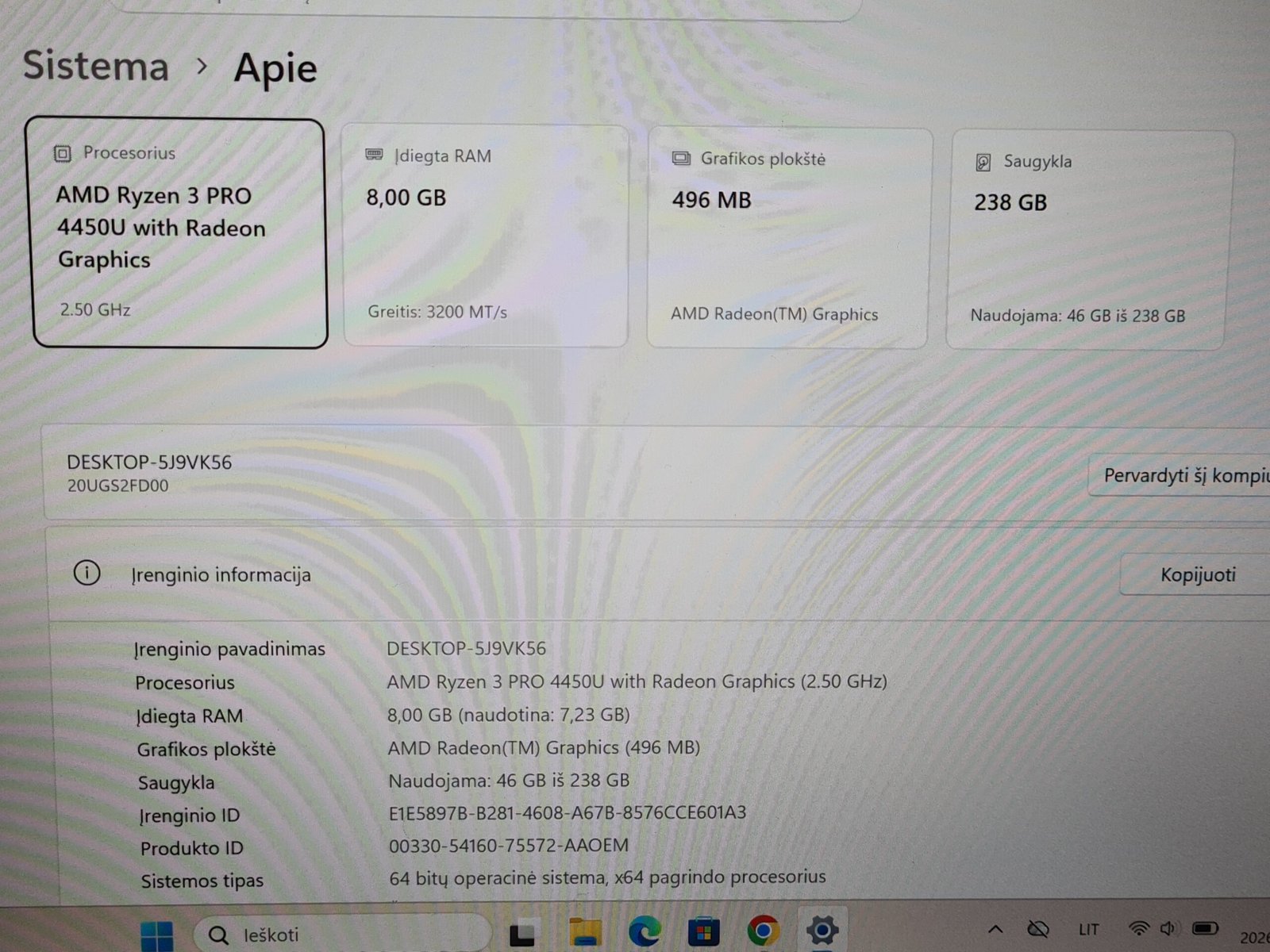The height and width of the screenshot is (952, 1270).
Task: Select the Saugykla storage card
Action: [x=1089, y=240]
